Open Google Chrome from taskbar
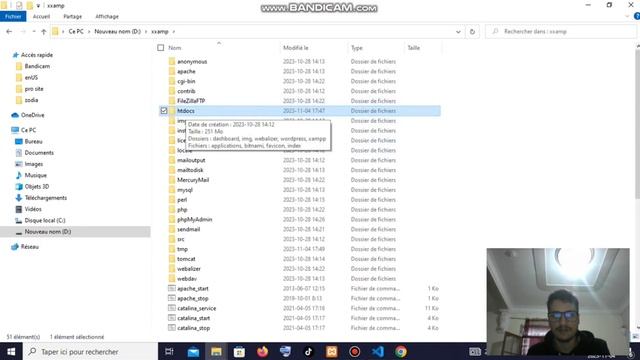Viewport: 640px width, 360px height. coord(401,351)
